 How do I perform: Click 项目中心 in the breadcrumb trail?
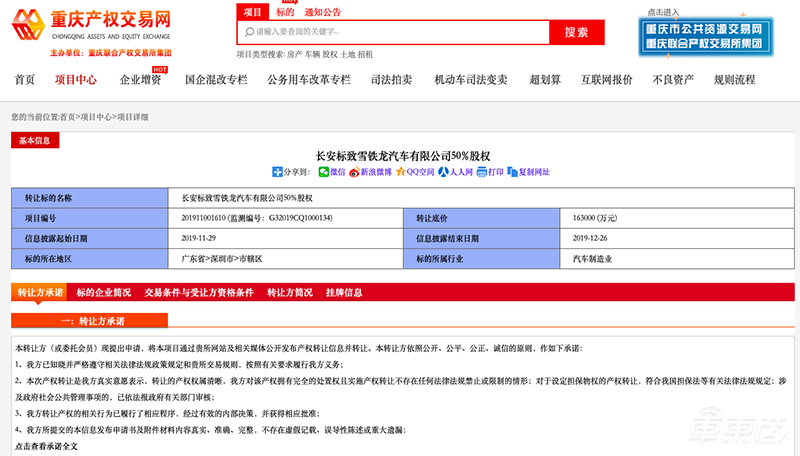point(96,117)
